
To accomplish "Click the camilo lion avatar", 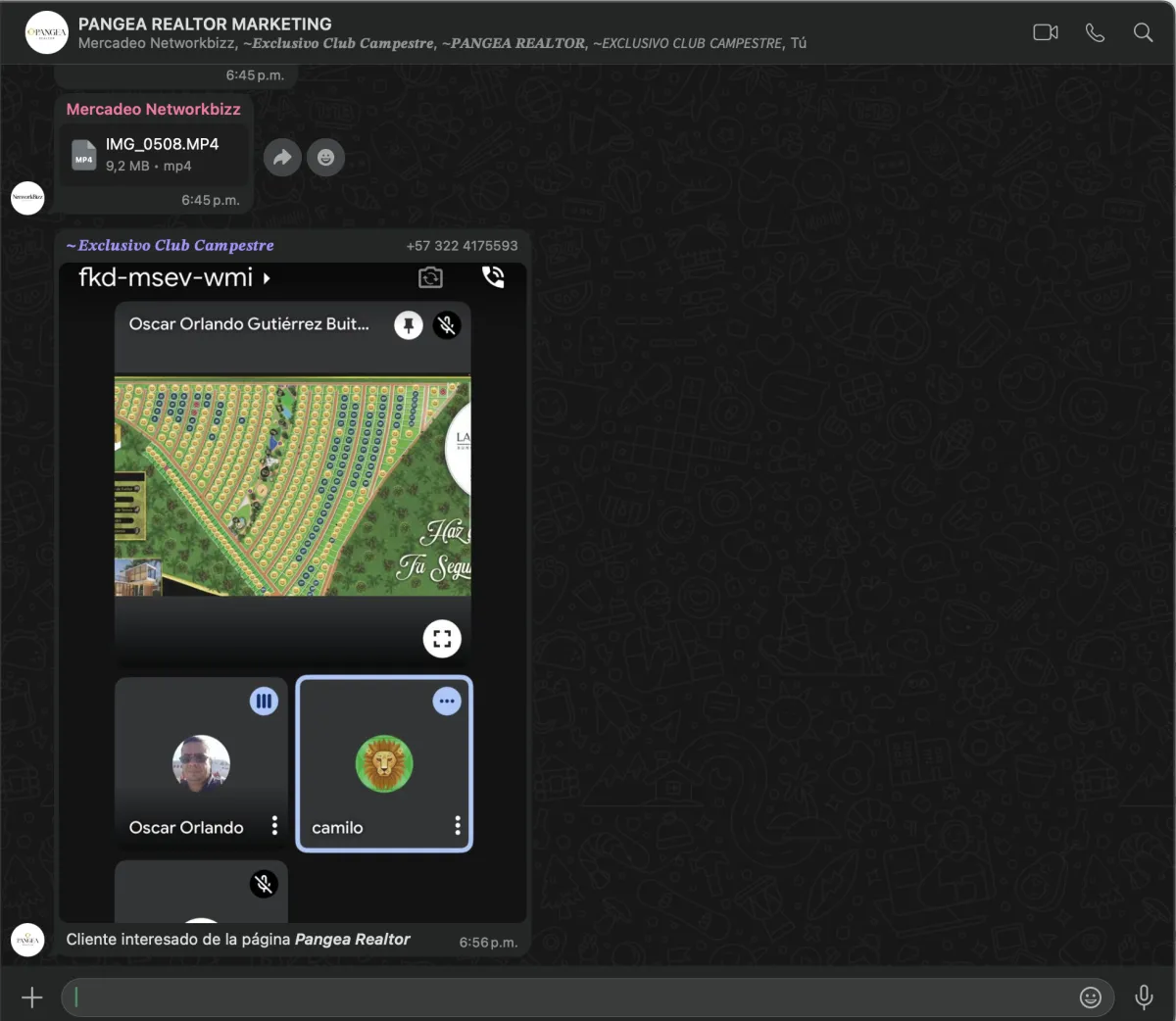I will tap(384, 764).
